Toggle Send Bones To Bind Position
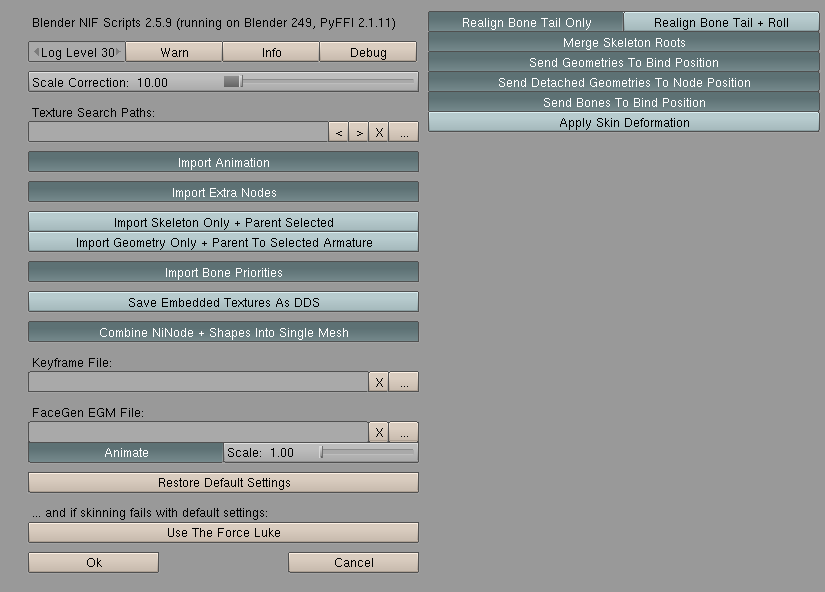Screen dimensions: 825x592 point(624,102)
